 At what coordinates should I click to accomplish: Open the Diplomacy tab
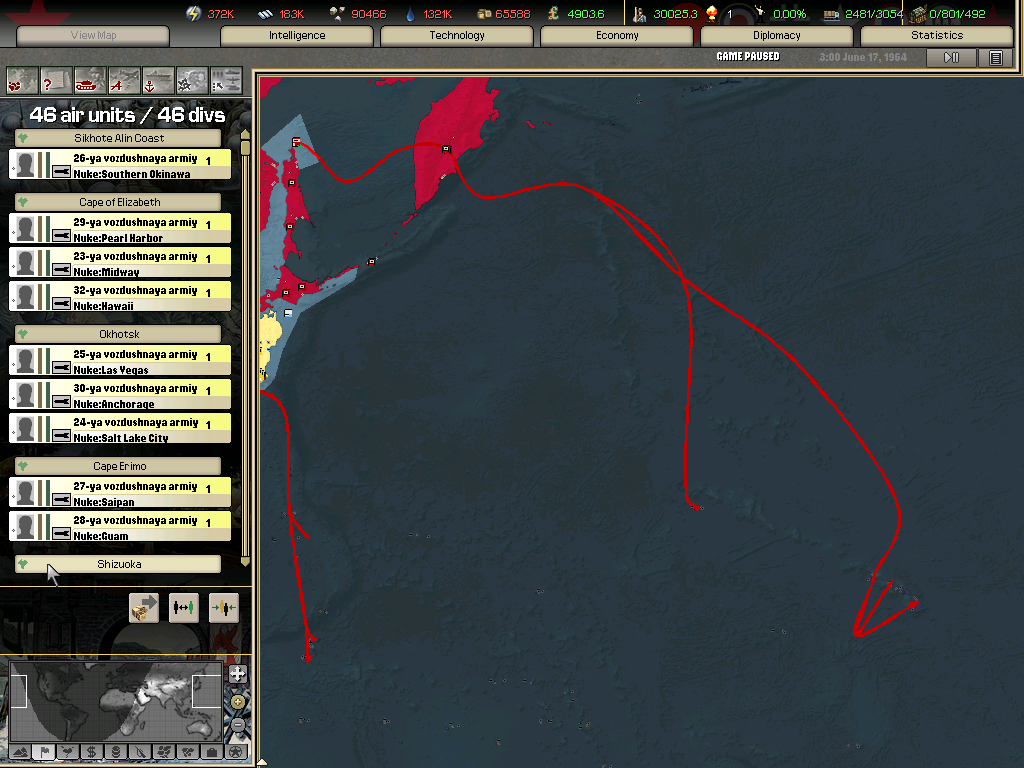tap(777, 36)
